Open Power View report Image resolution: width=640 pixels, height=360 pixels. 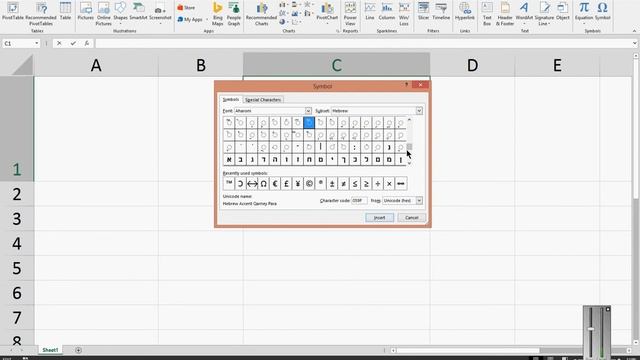(x=350, y=14)
